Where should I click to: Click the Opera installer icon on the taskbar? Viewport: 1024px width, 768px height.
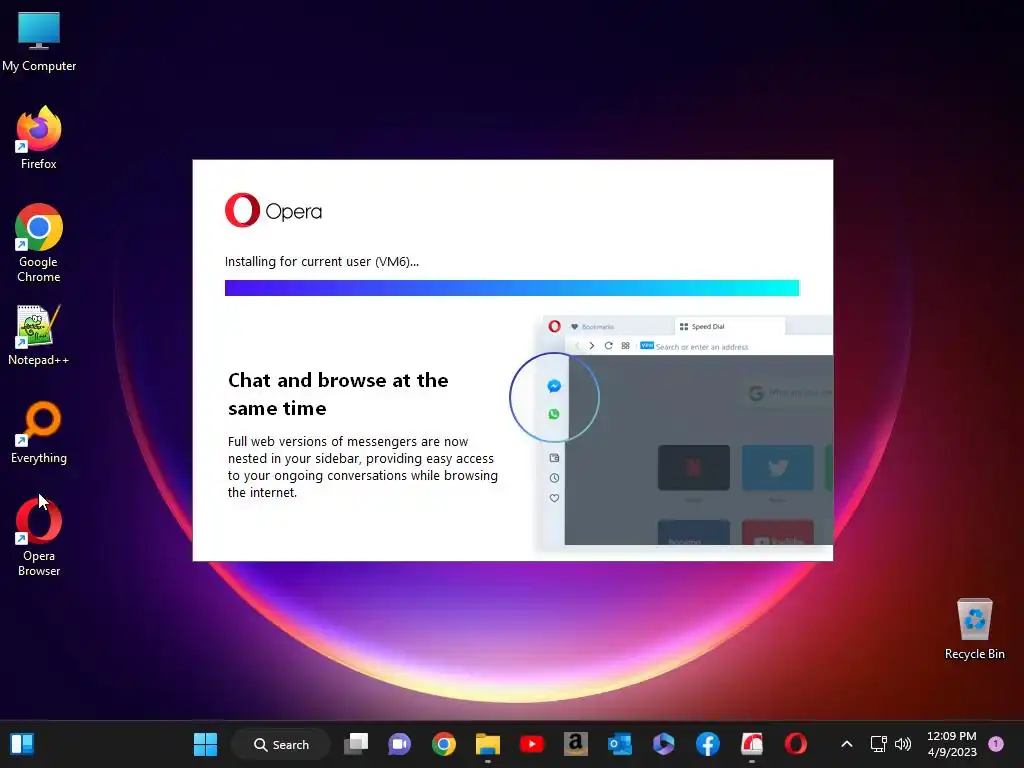pyautogui.click(x=752, y=744)
